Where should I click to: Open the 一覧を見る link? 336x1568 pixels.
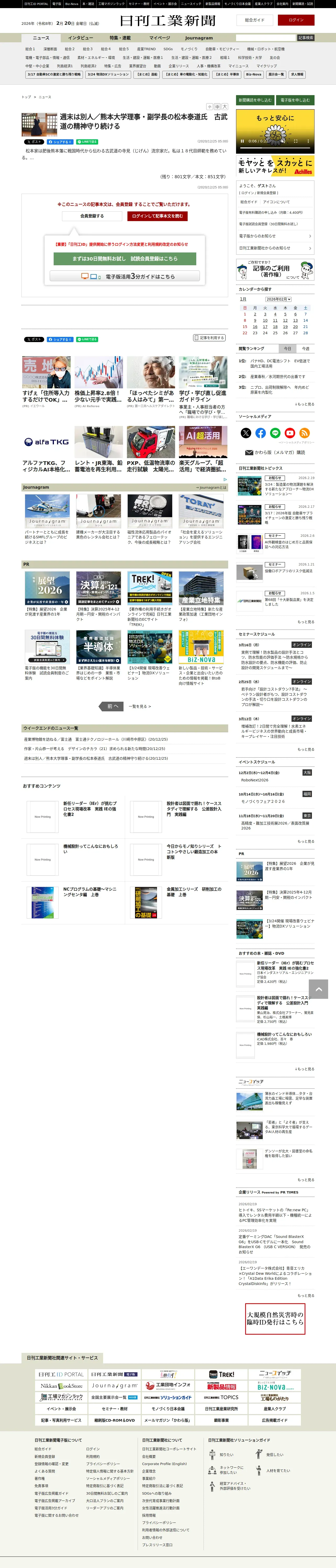(x=140, y=707)
